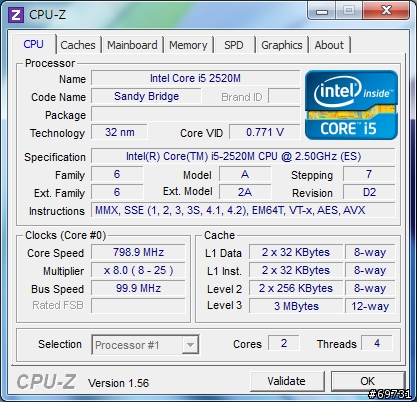Go to the SPD tab
Image resolution: width=417 pixels, height=402 pixels.
coord(234,45)
